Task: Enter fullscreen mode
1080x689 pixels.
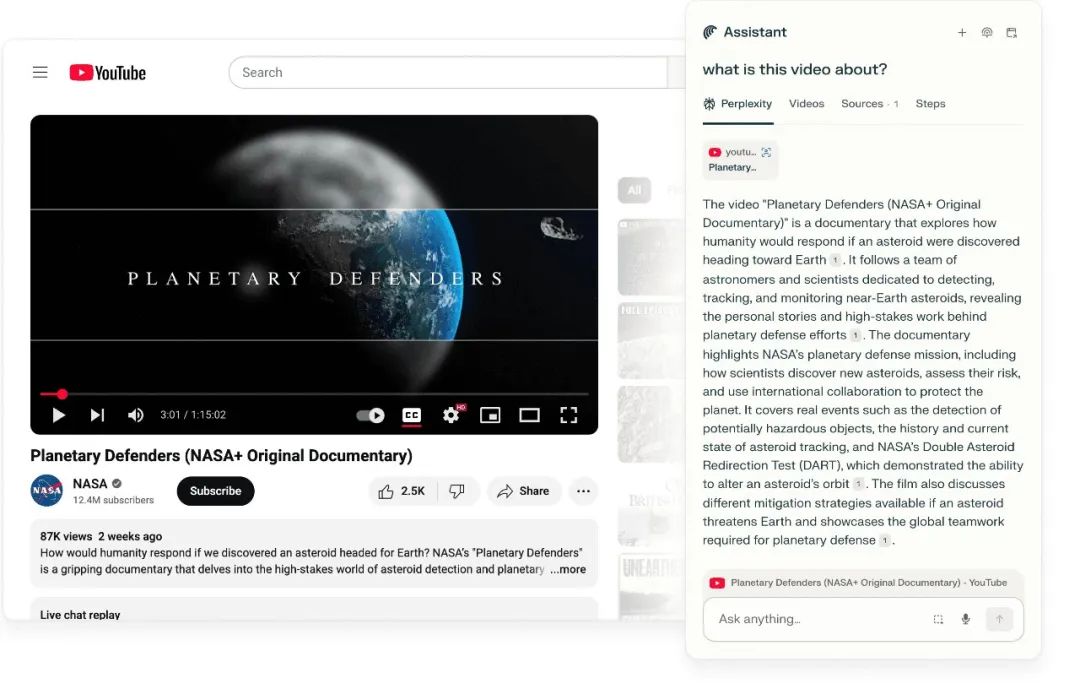Action: point(568,415)
